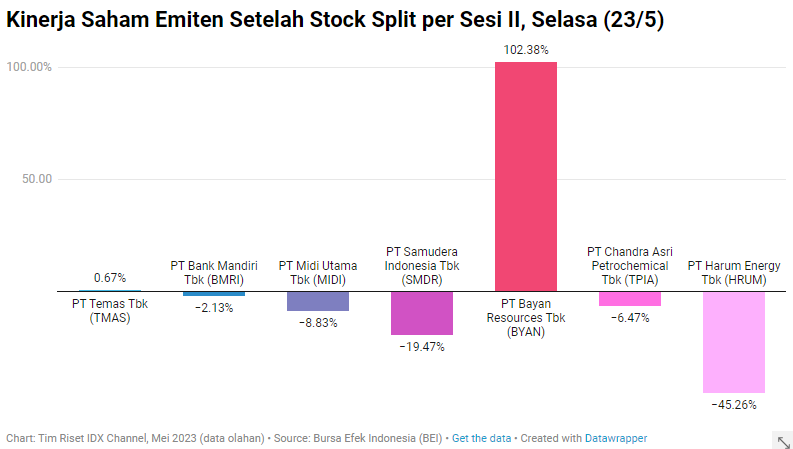The height and width of the screenshot is (449, 793).
Task: Click the PT Harum Energy light pink bar
Action: (x=733, y=341)
